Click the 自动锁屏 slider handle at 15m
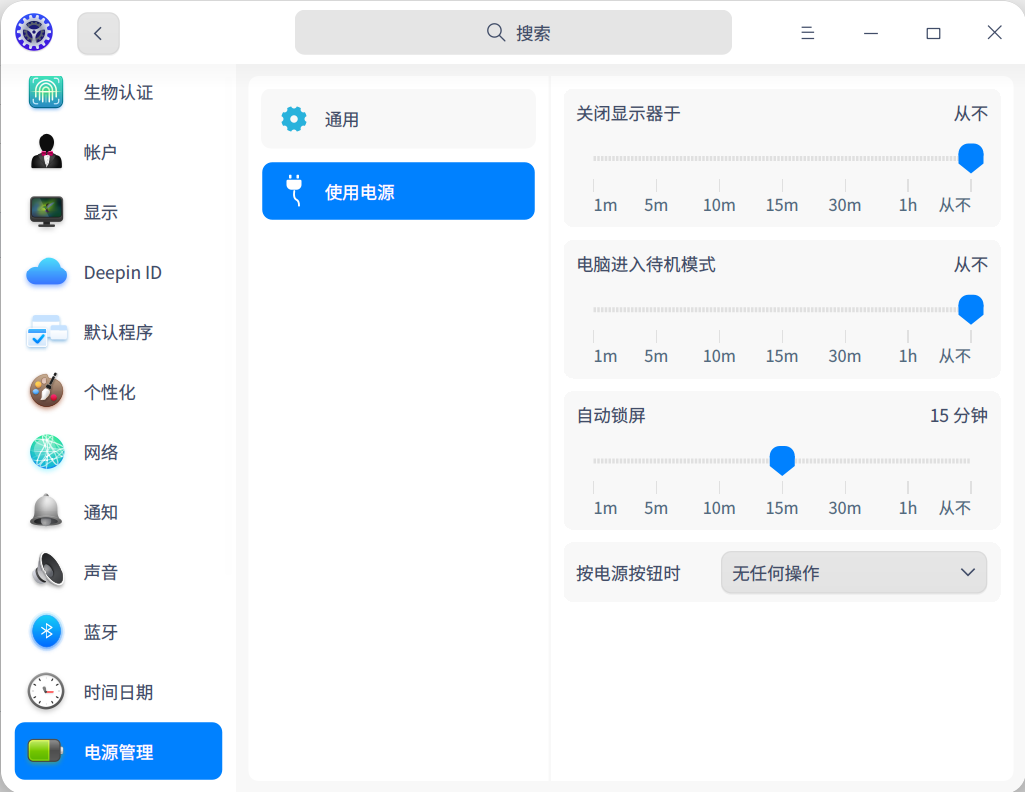The height and width of the screenshot is (792, 1025). [782, 460]
